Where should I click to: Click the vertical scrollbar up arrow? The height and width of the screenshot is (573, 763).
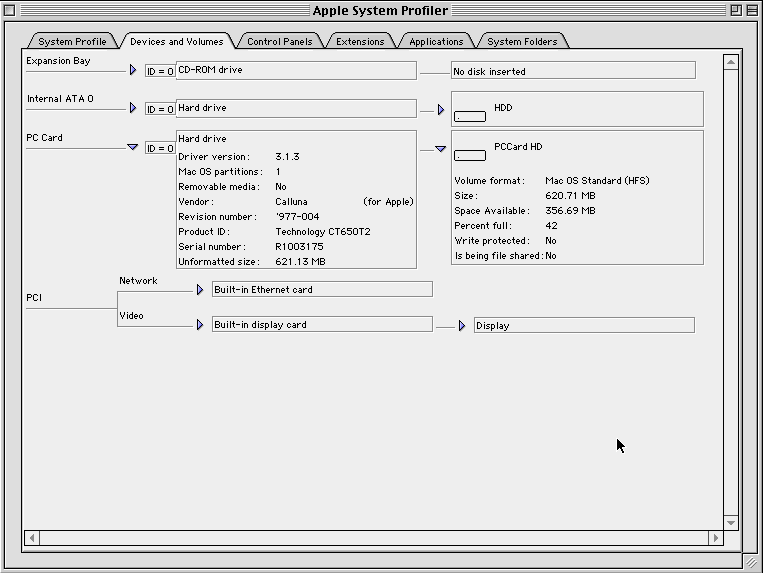pyautogui.click(x=731, y=62)
